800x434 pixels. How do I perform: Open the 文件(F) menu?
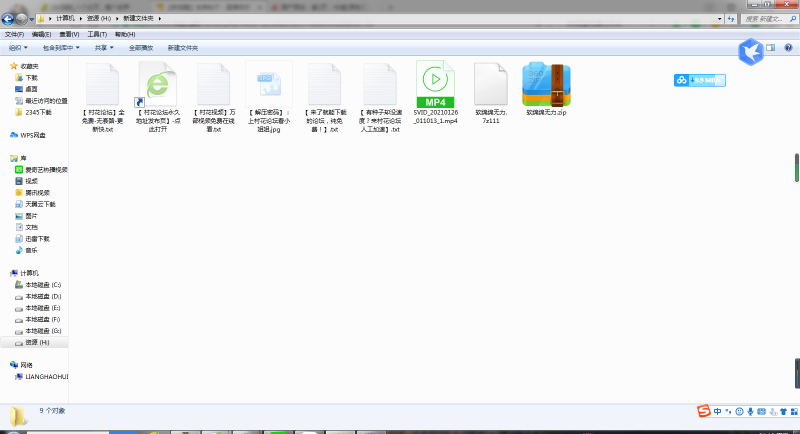coord(14,34)
